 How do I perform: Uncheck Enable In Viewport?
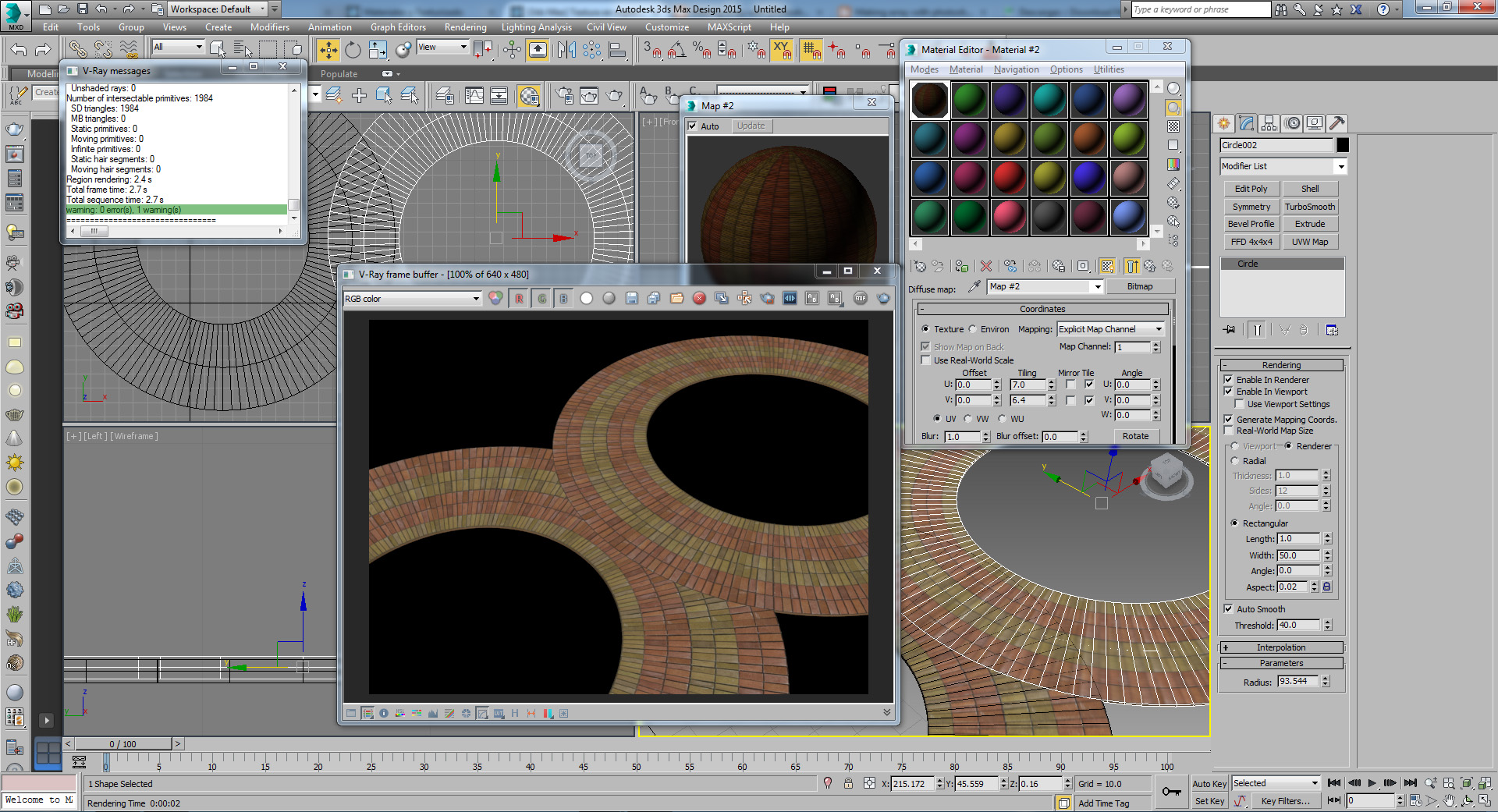1228,392
